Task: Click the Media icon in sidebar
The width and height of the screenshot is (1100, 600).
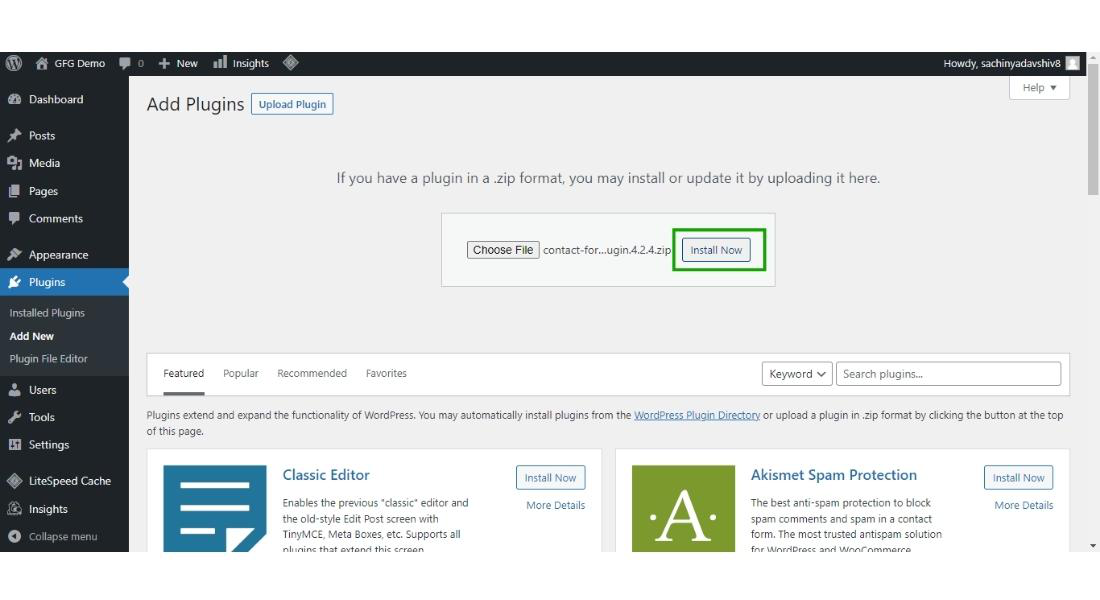Action: click(15, 163)
